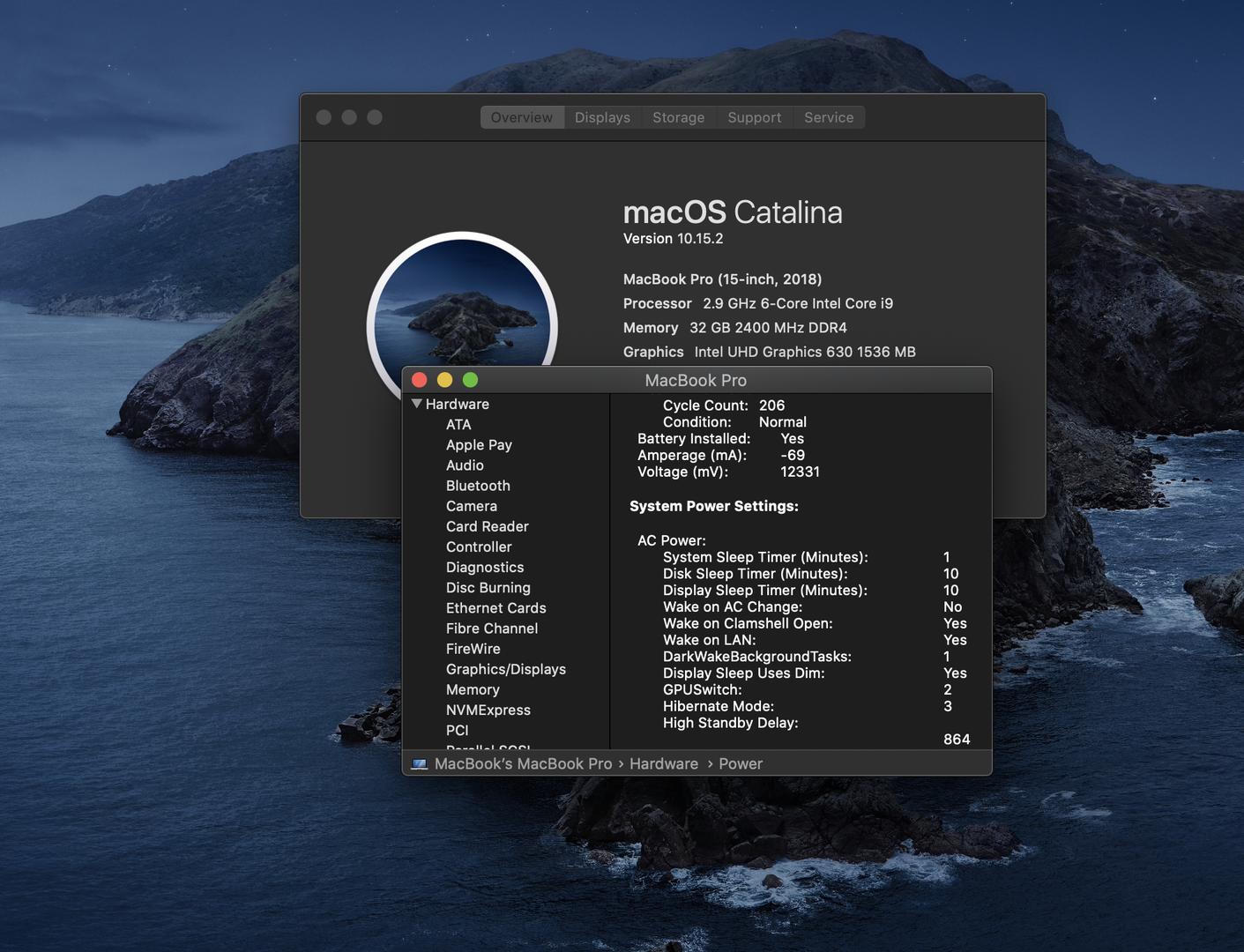
Task: Minimize the MacBook Pro window with yellow button
Action: (445, 380)
